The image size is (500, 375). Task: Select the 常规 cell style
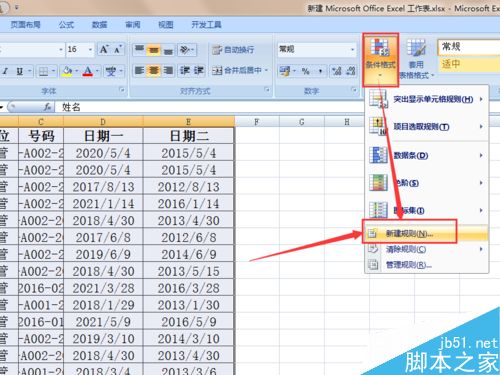(468, 47)
